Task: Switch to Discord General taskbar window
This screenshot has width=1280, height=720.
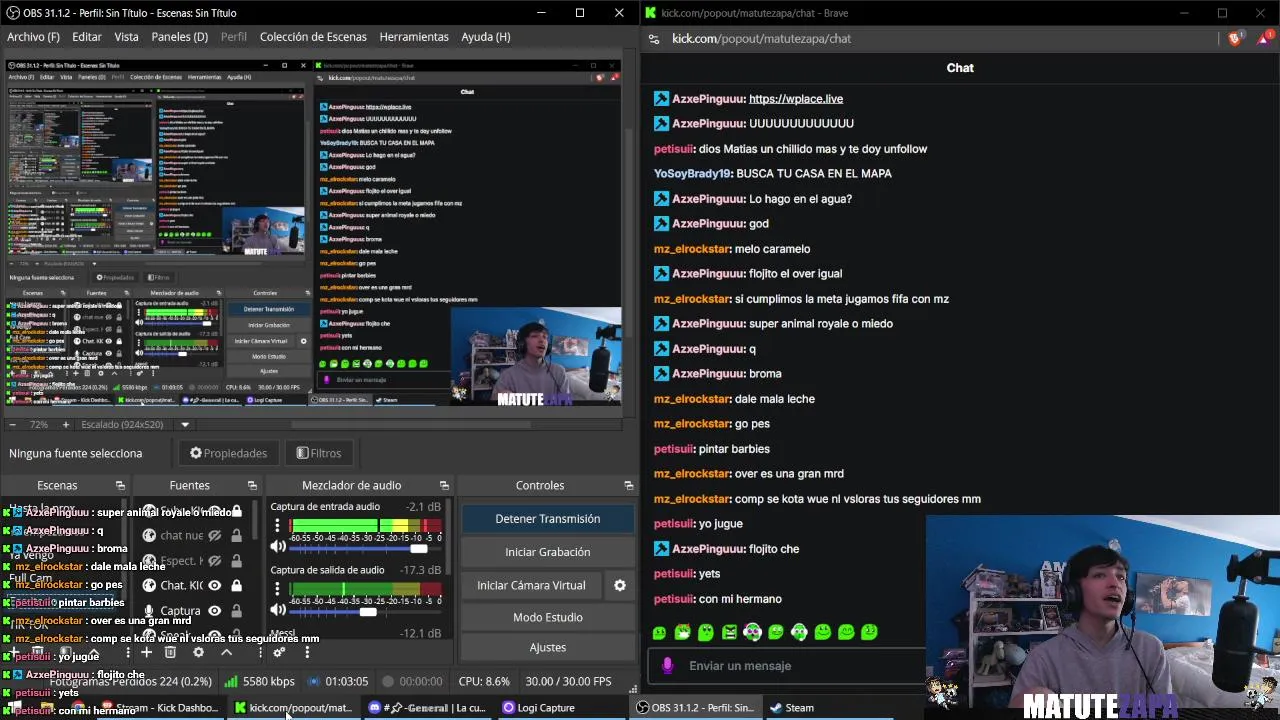Action: tap(427, 708)
